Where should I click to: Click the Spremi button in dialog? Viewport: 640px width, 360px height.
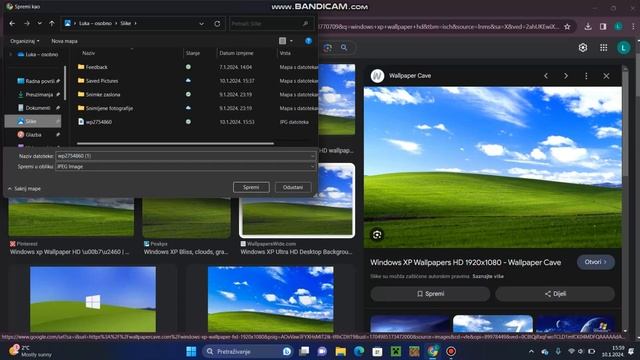tap(251, 187)
